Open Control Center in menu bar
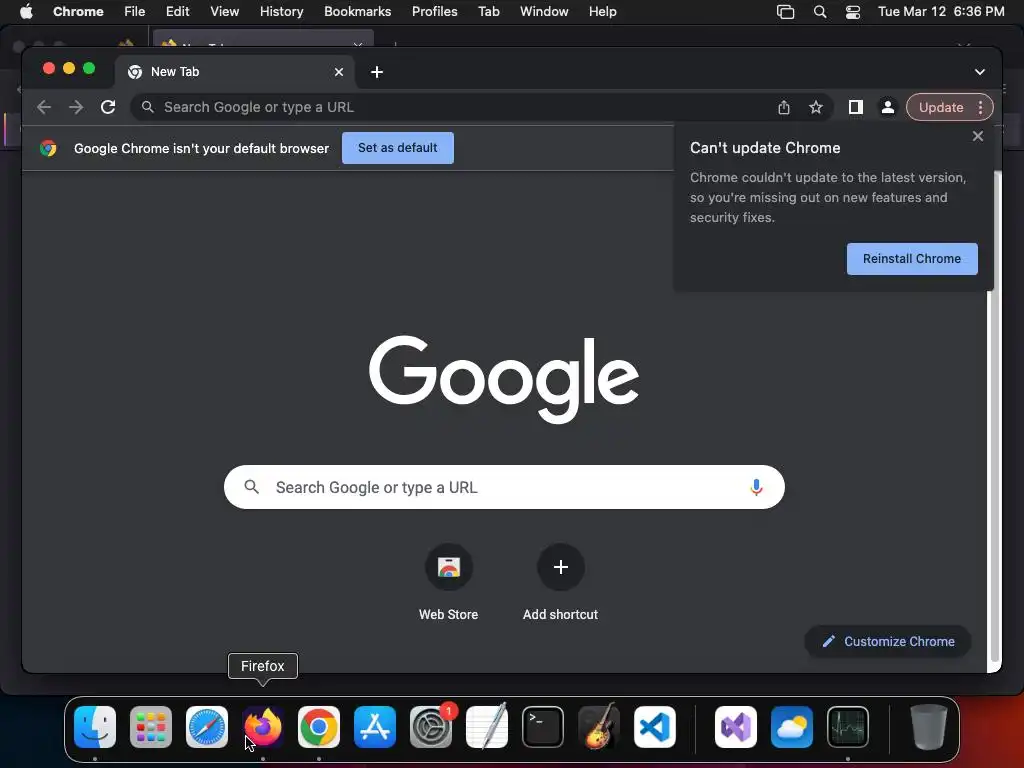 [x=852, y=11]
